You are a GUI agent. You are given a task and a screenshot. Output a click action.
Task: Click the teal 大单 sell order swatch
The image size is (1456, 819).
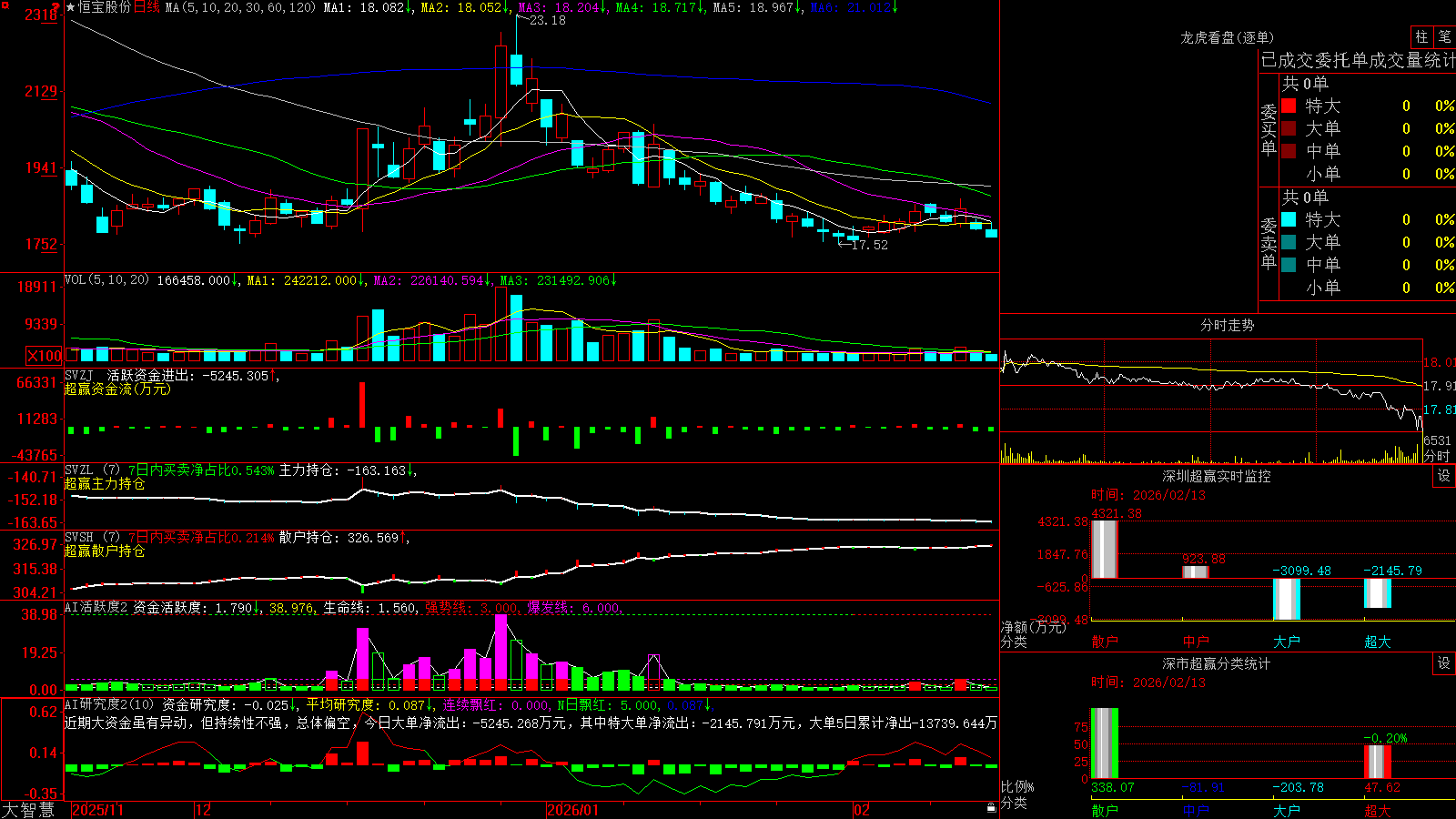(1289, 242)
